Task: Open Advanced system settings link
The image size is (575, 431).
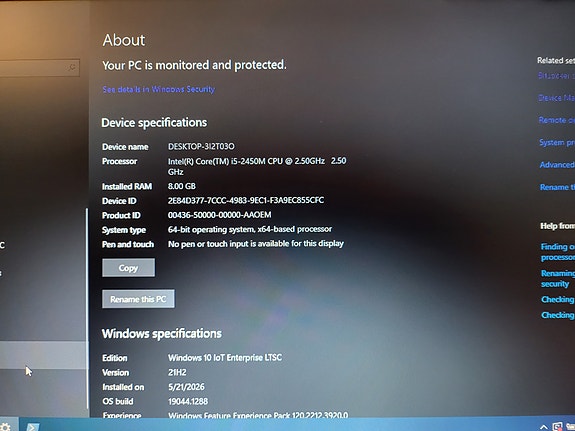Action: [557, 165]
